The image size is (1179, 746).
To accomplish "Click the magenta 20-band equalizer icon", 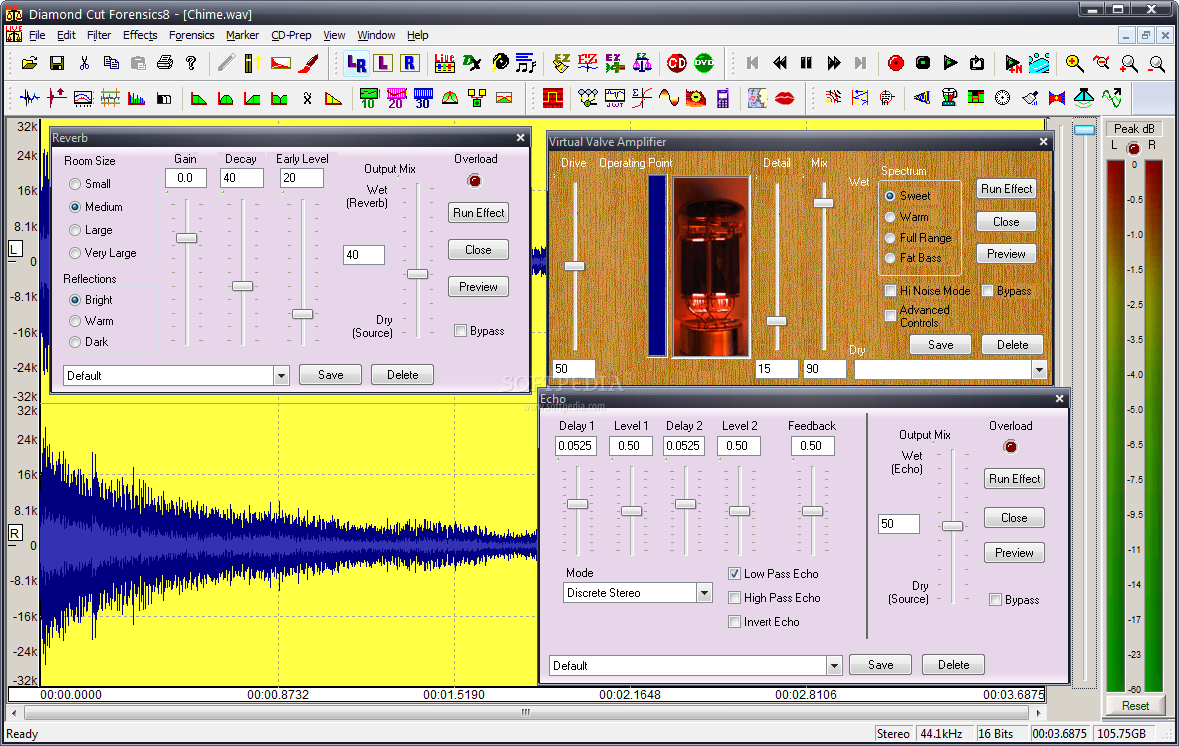I will pyautogui.click(x=396, y=98).
